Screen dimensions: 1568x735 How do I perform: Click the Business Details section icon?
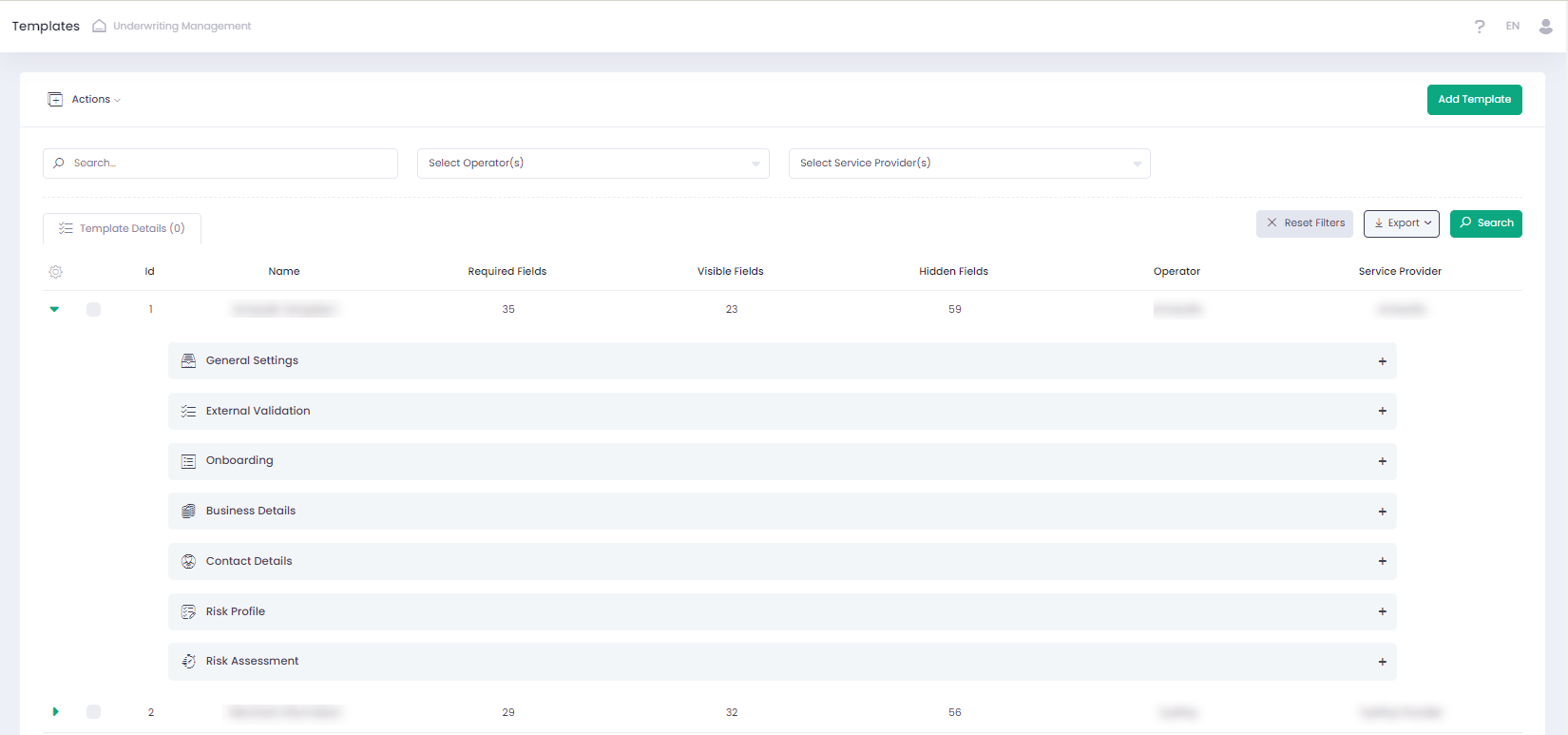188,512
